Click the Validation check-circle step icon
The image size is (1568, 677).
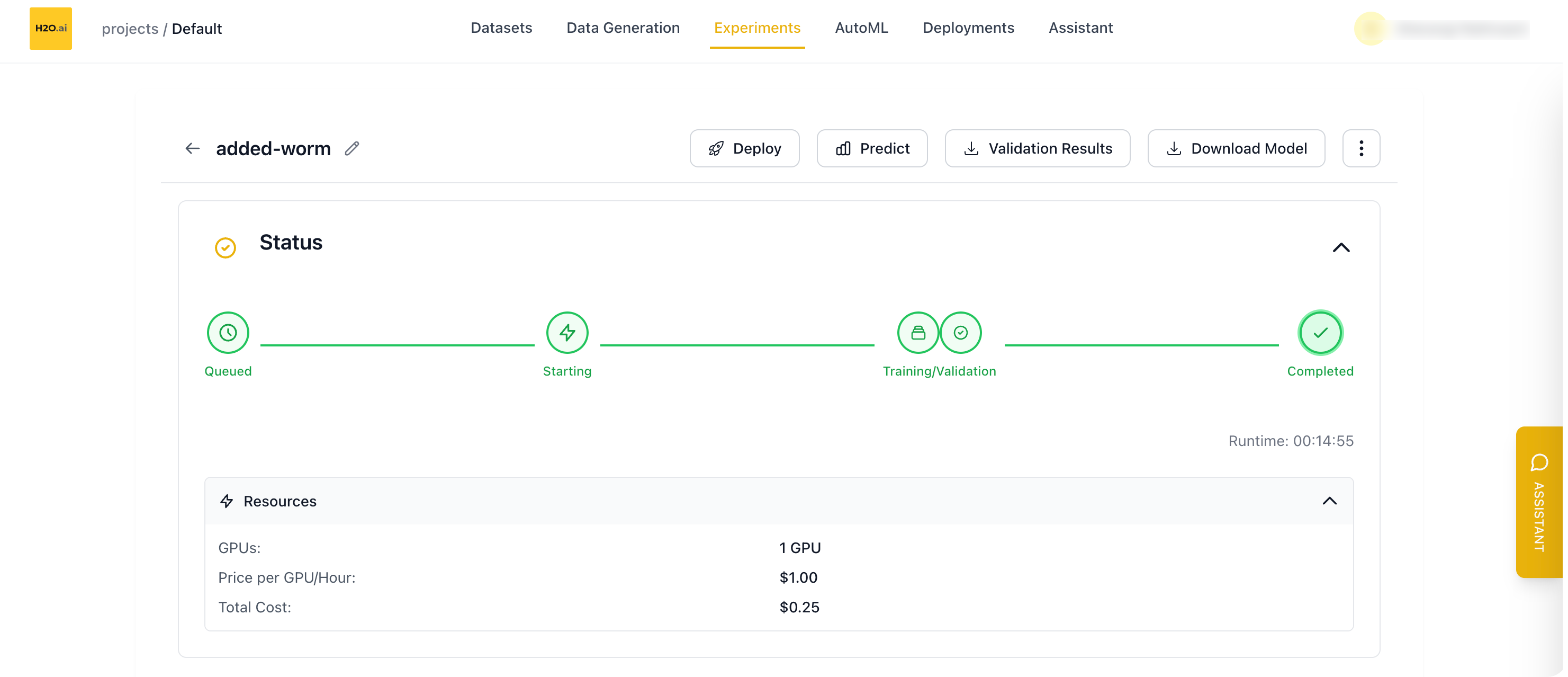coord(960,333)
